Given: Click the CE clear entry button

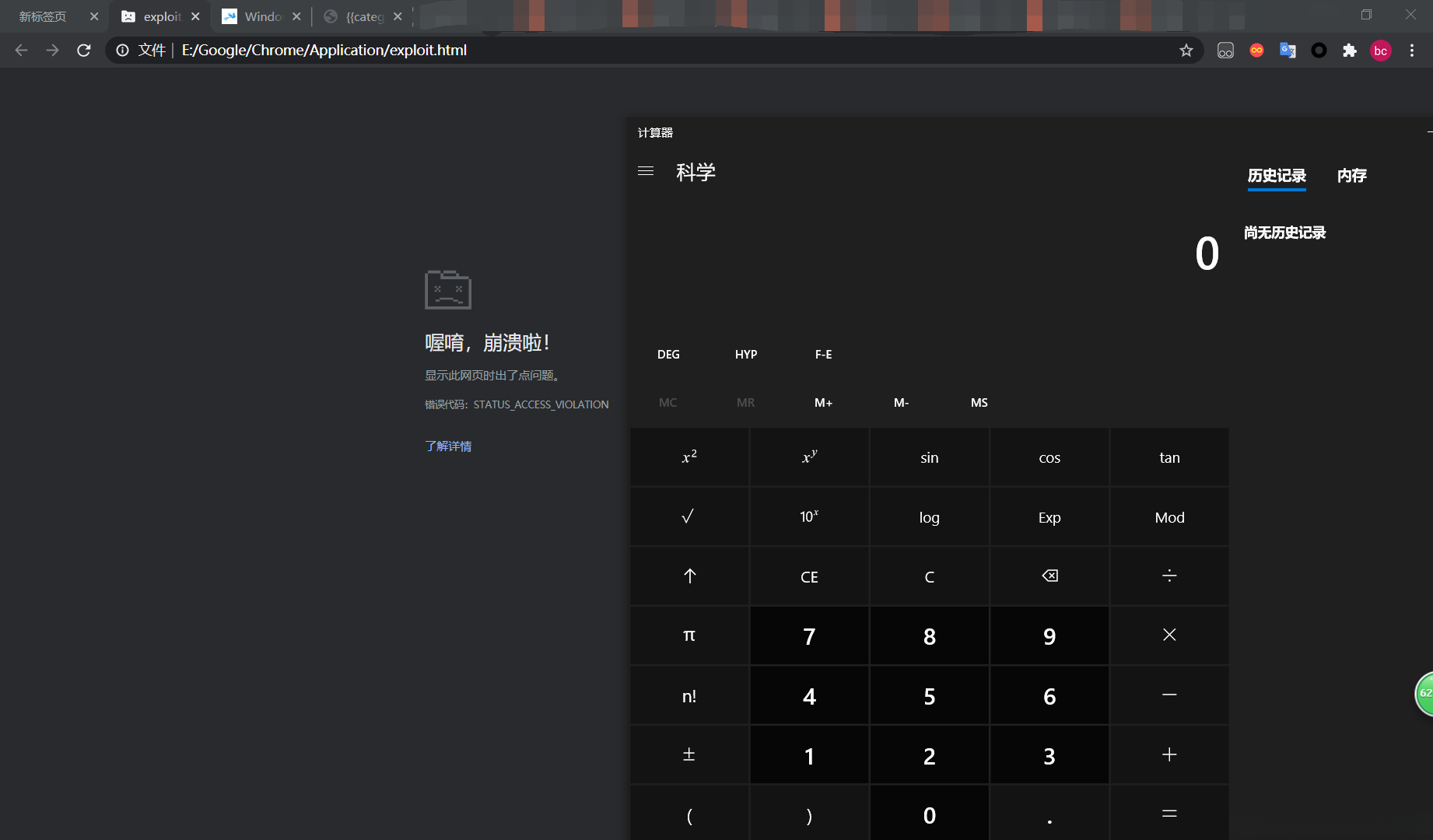Looking at the screenshot, I should pos(809,576).
